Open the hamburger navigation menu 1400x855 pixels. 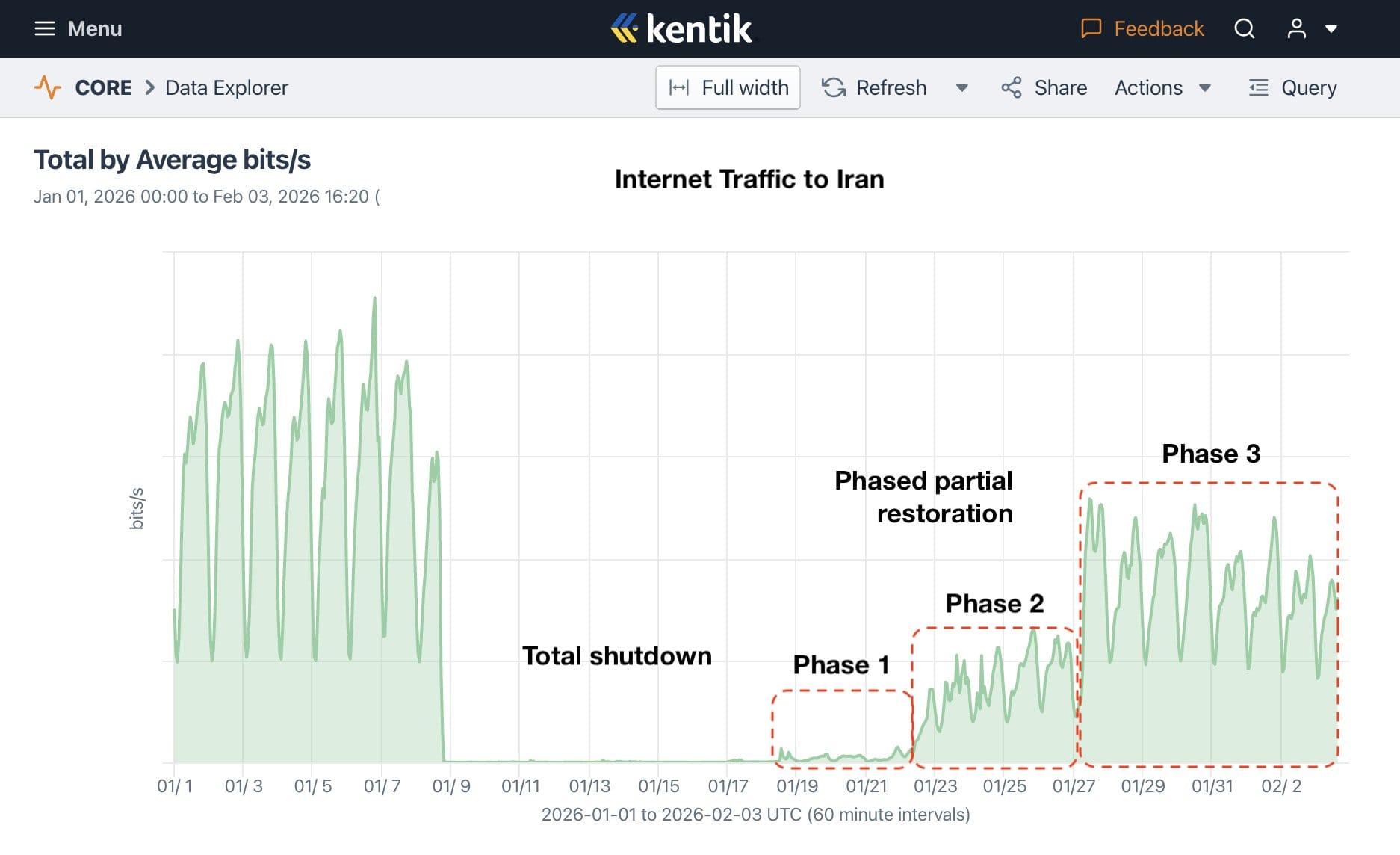[x=44, y=28]
